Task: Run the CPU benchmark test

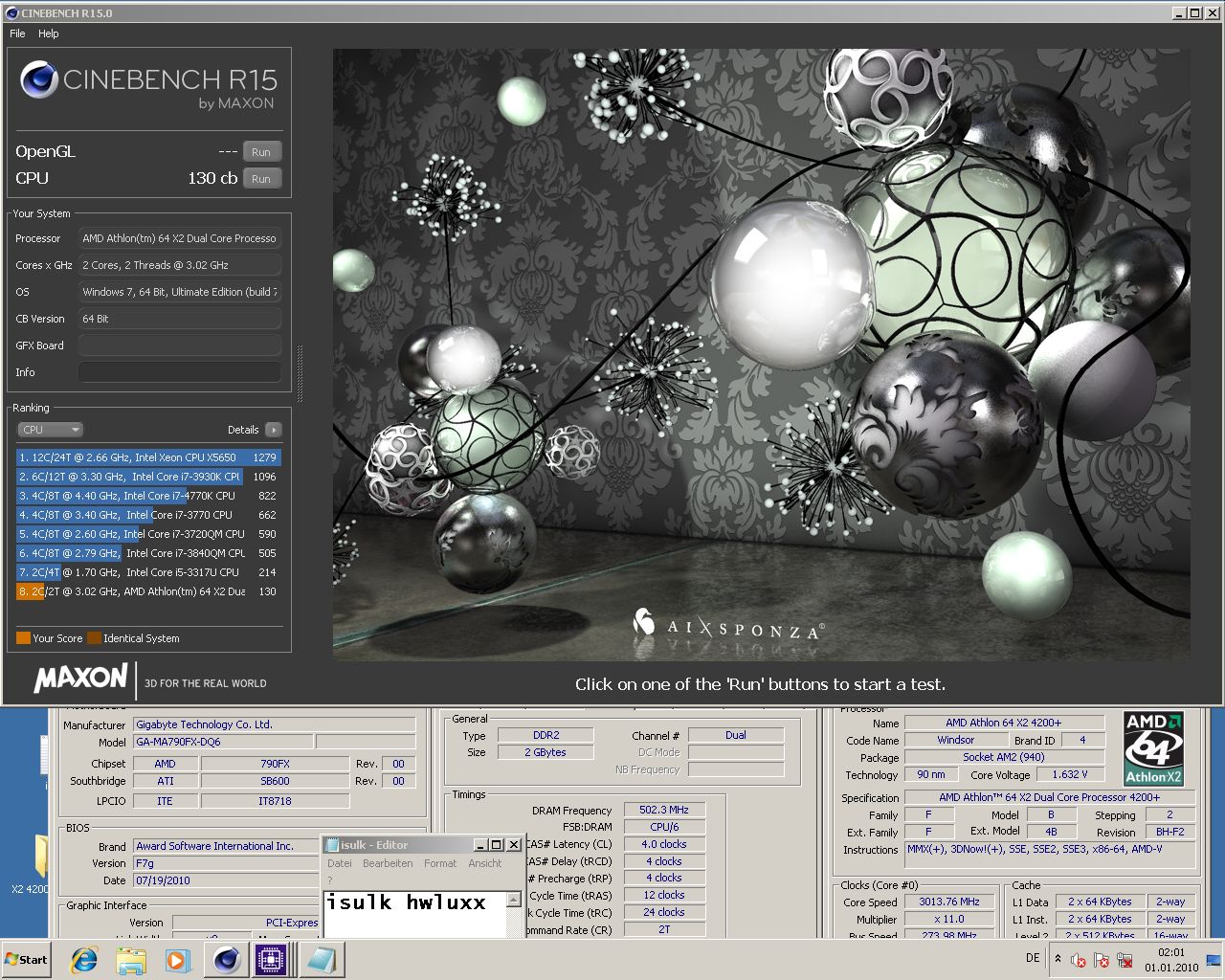Action: (x=261, y=179)
